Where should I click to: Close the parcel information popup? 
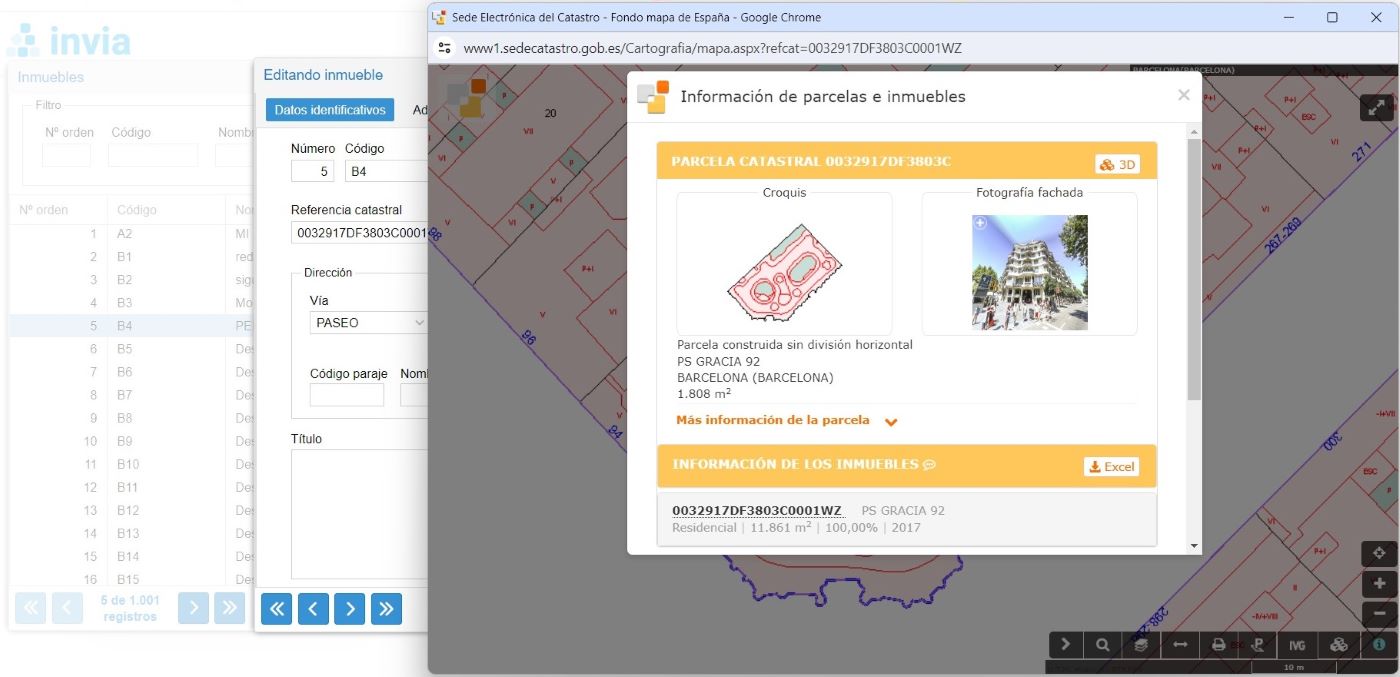1183,95
